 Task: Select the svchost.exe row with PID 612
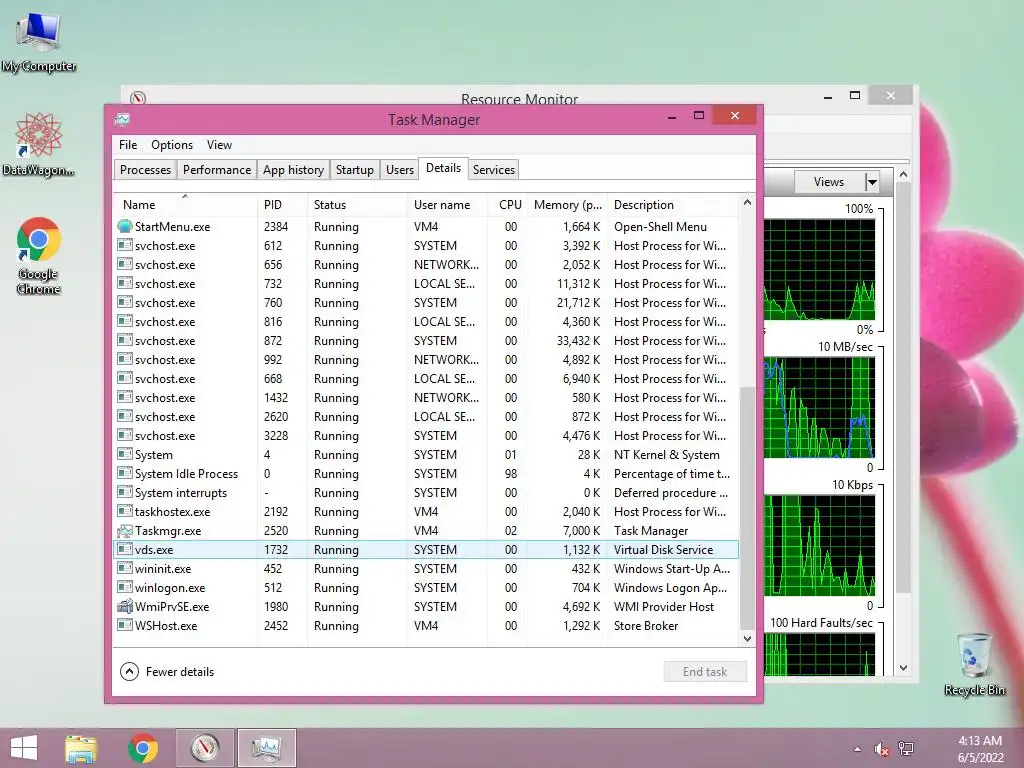(426, 246)
